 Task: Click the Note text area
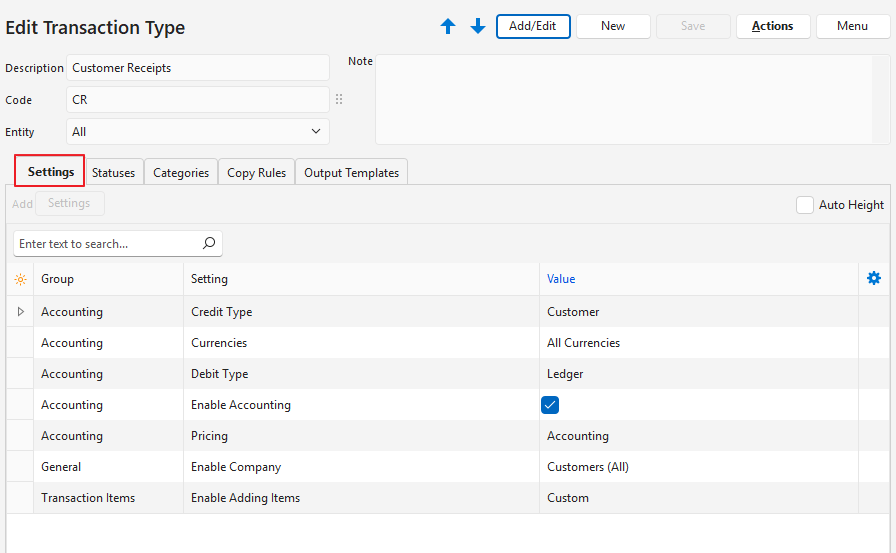click(632, 100)
